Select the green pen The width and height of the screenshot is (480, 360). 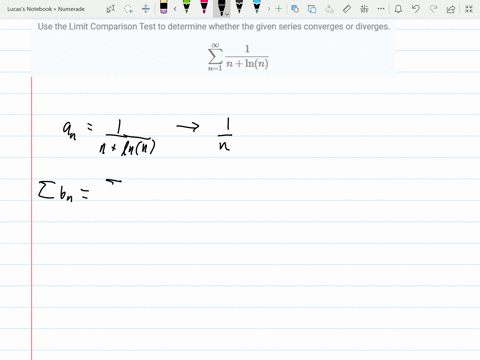pyautogui.click(x=187, y=7)
